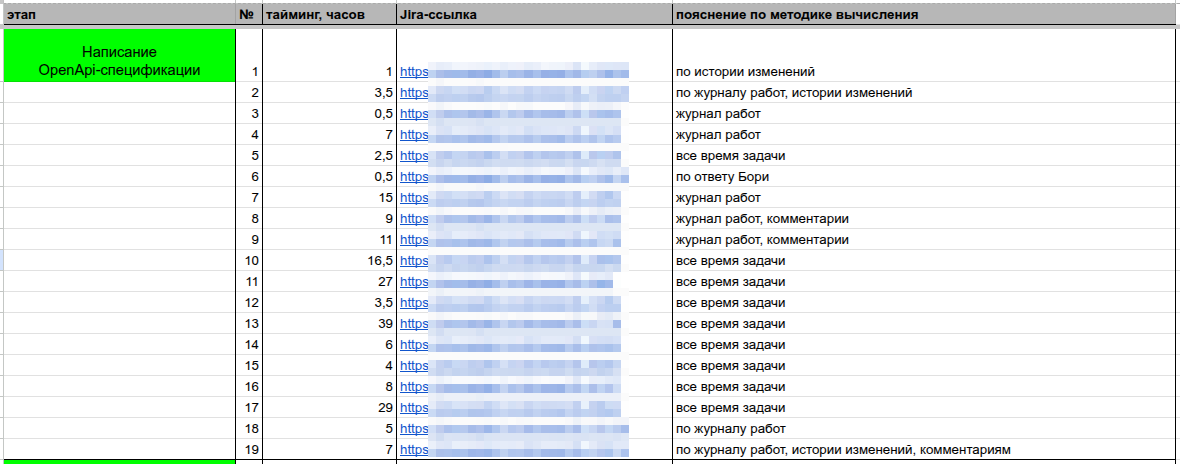Select the 'по ответу Бори' explanation cell
The height and width of the screenshot is (464, 1180).
click(926, 177)
